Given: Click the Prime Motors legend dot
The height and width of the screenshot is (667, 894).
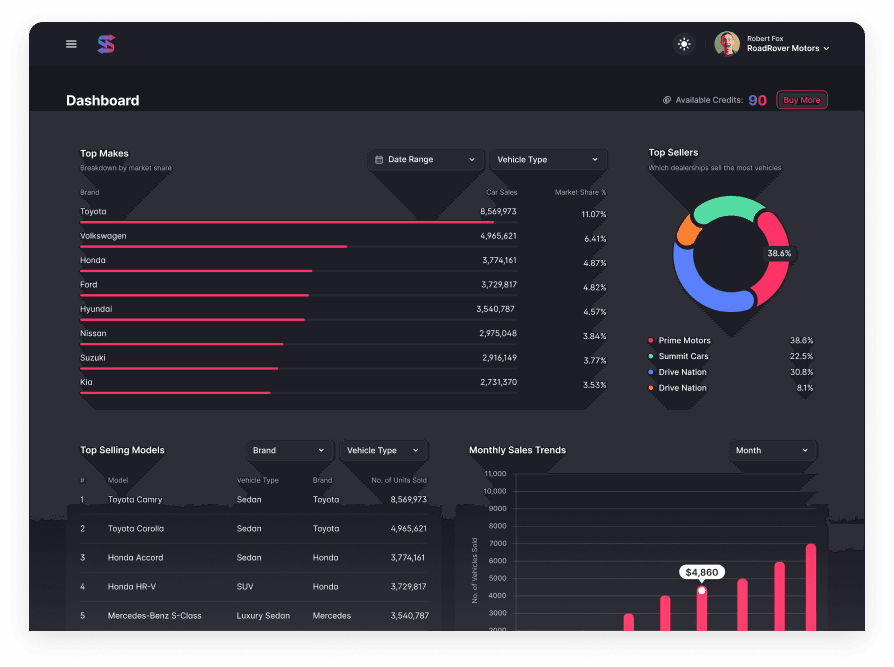Looking at the screenshot, I should [x=651, y=341].
